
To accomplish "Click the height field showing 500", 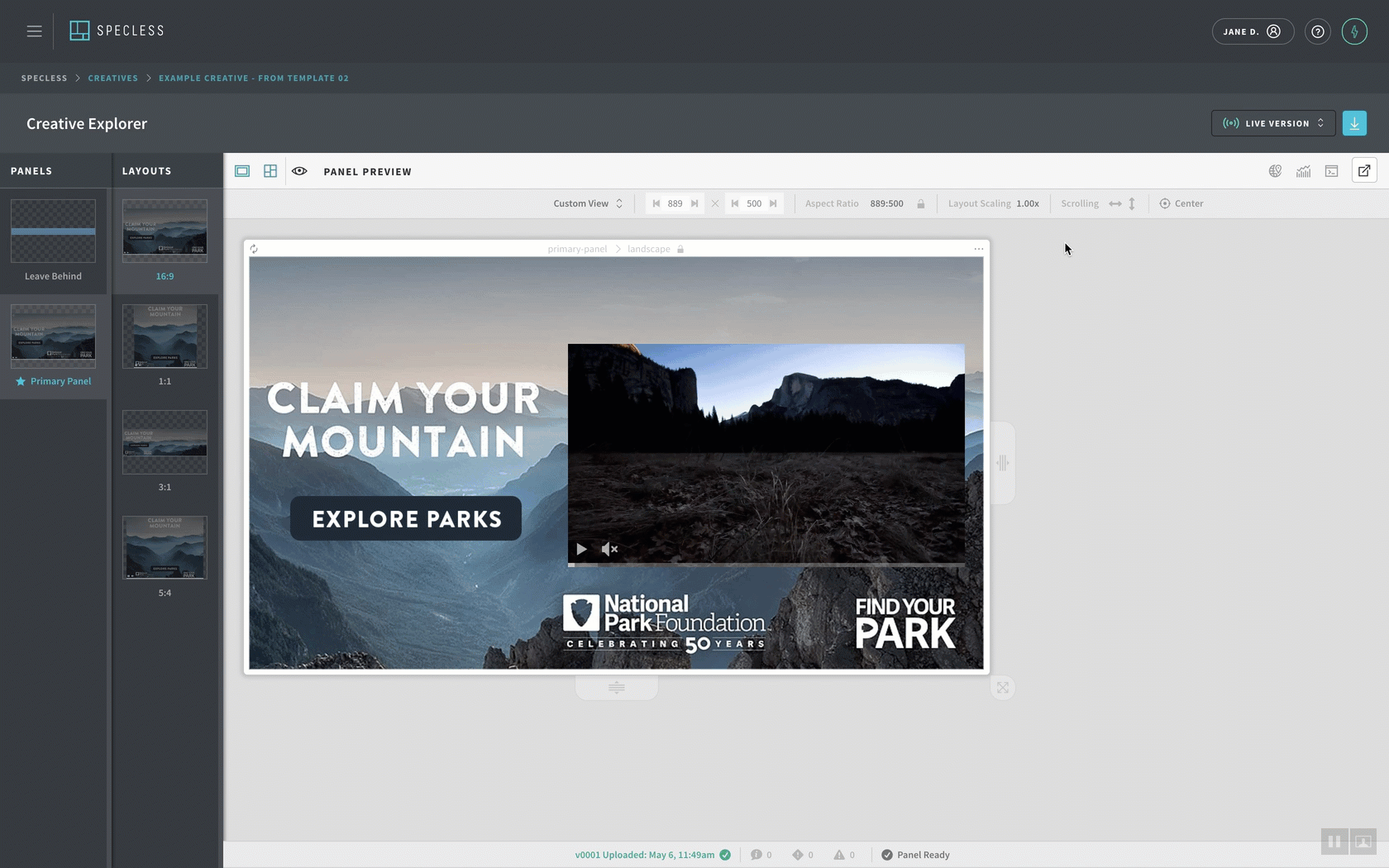I will (x=754, y=203).
